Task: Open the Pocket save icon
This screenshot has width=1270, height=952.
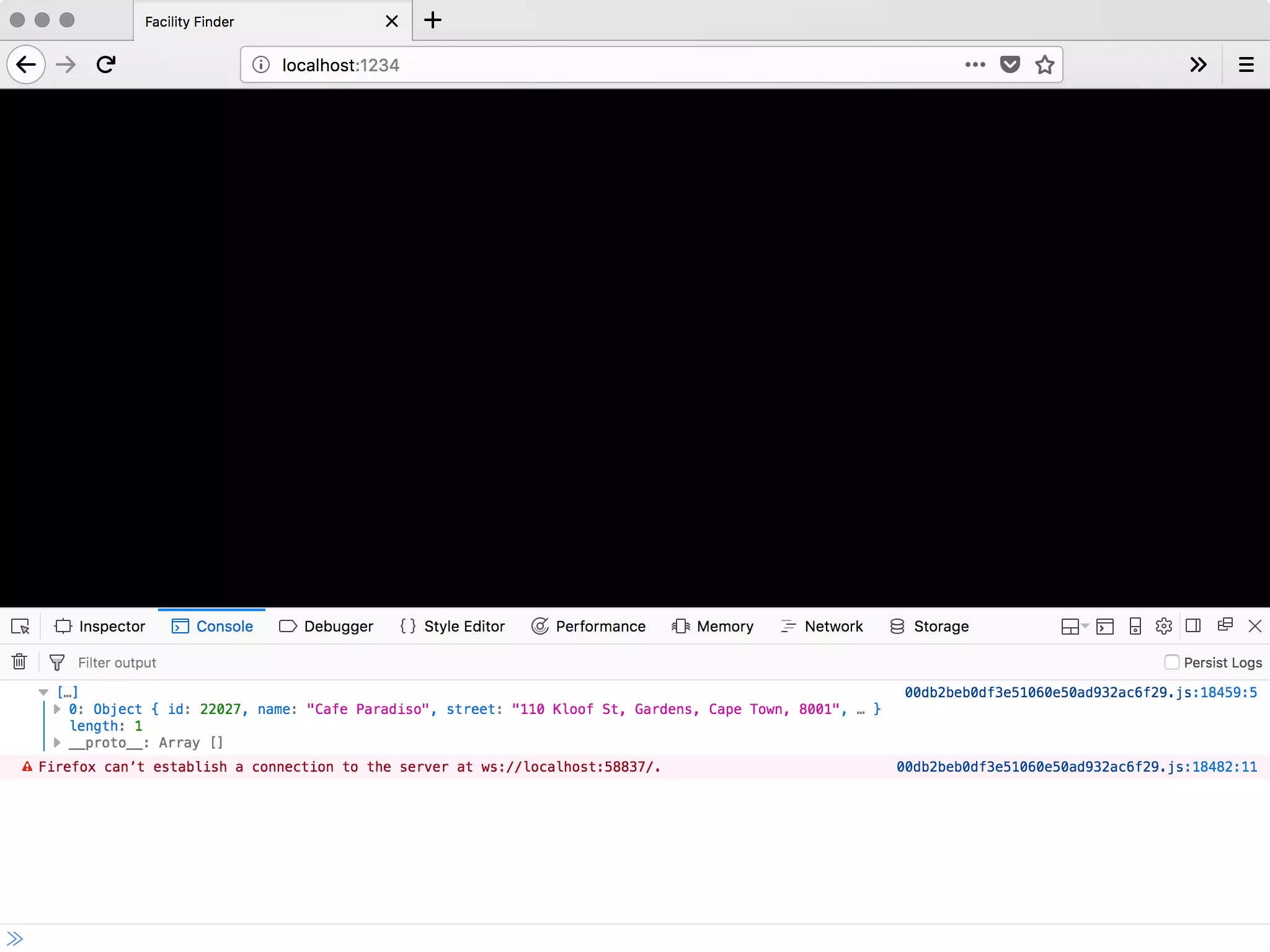Action: coord(1010,64)
